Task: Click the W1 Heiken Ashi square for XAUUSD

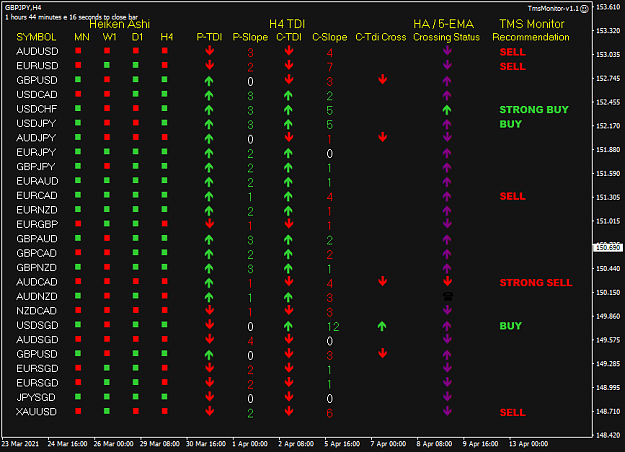Action: 107,411
